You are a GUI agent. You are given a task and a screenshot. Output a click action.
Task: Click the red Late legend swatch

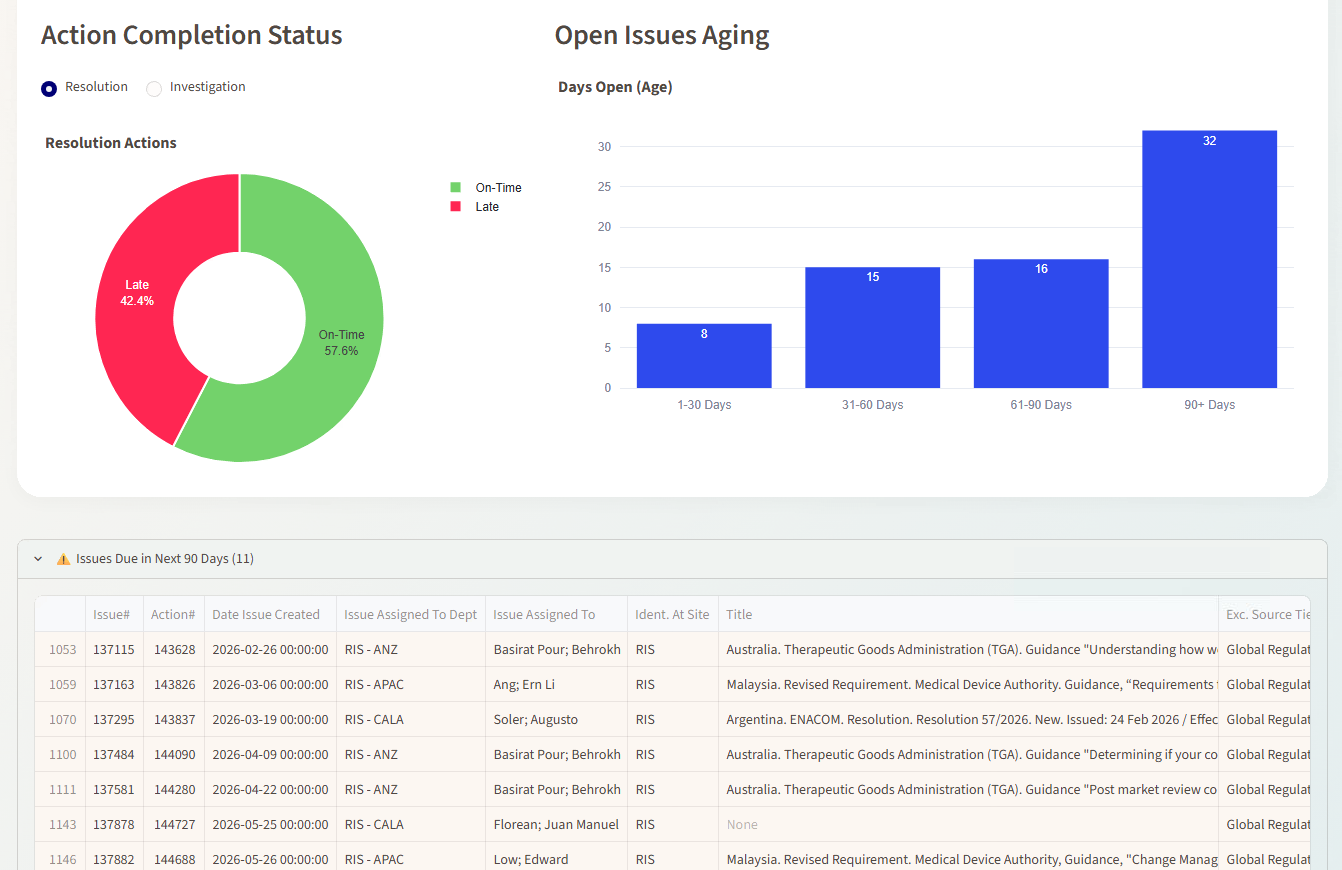point(456,206)
